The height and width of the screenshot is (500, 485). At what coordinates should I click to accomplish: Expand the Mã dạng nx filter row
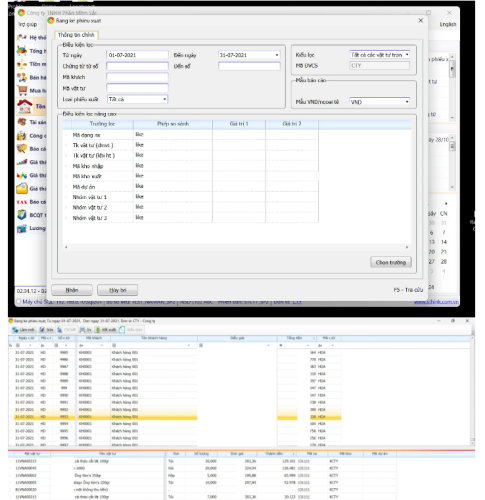click(x=66, y=135)
